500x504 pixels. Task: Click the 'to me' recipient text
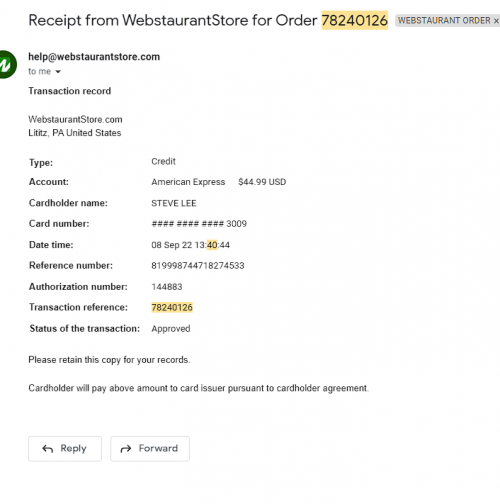pyautogui.click(x=39, y=72)
